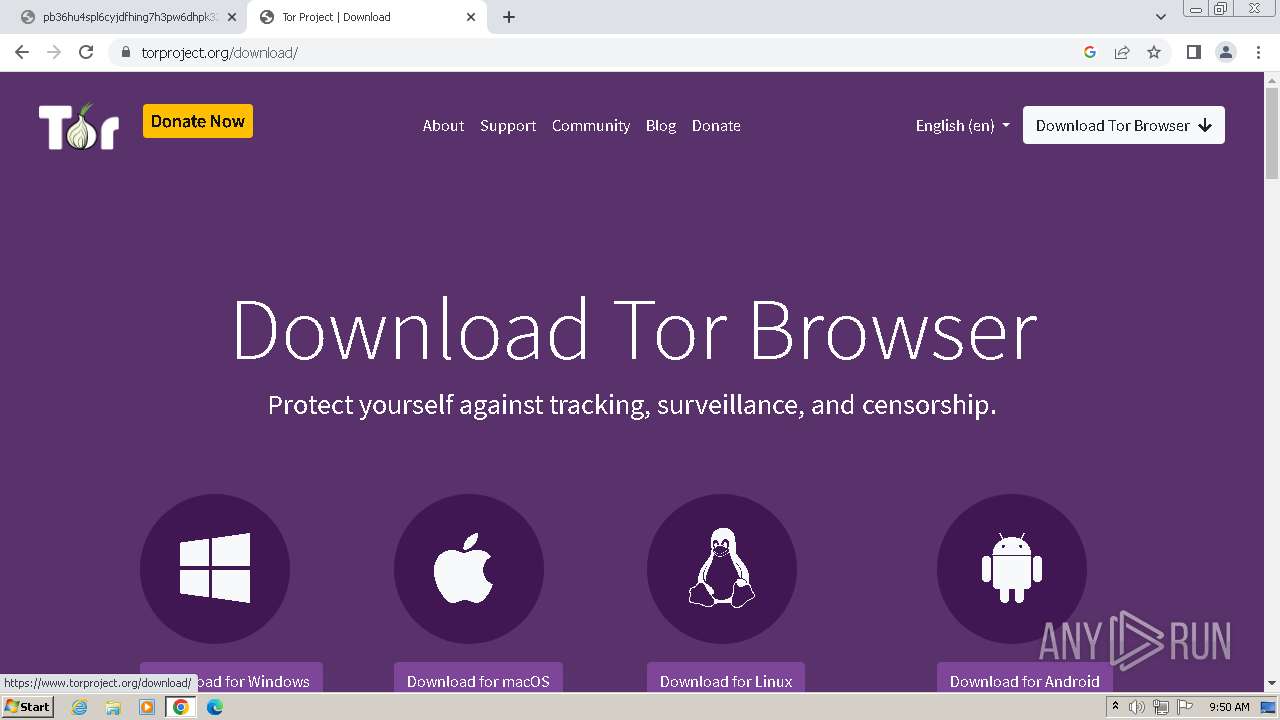Click the 9:50 AM system clock

pos(1229,707)
